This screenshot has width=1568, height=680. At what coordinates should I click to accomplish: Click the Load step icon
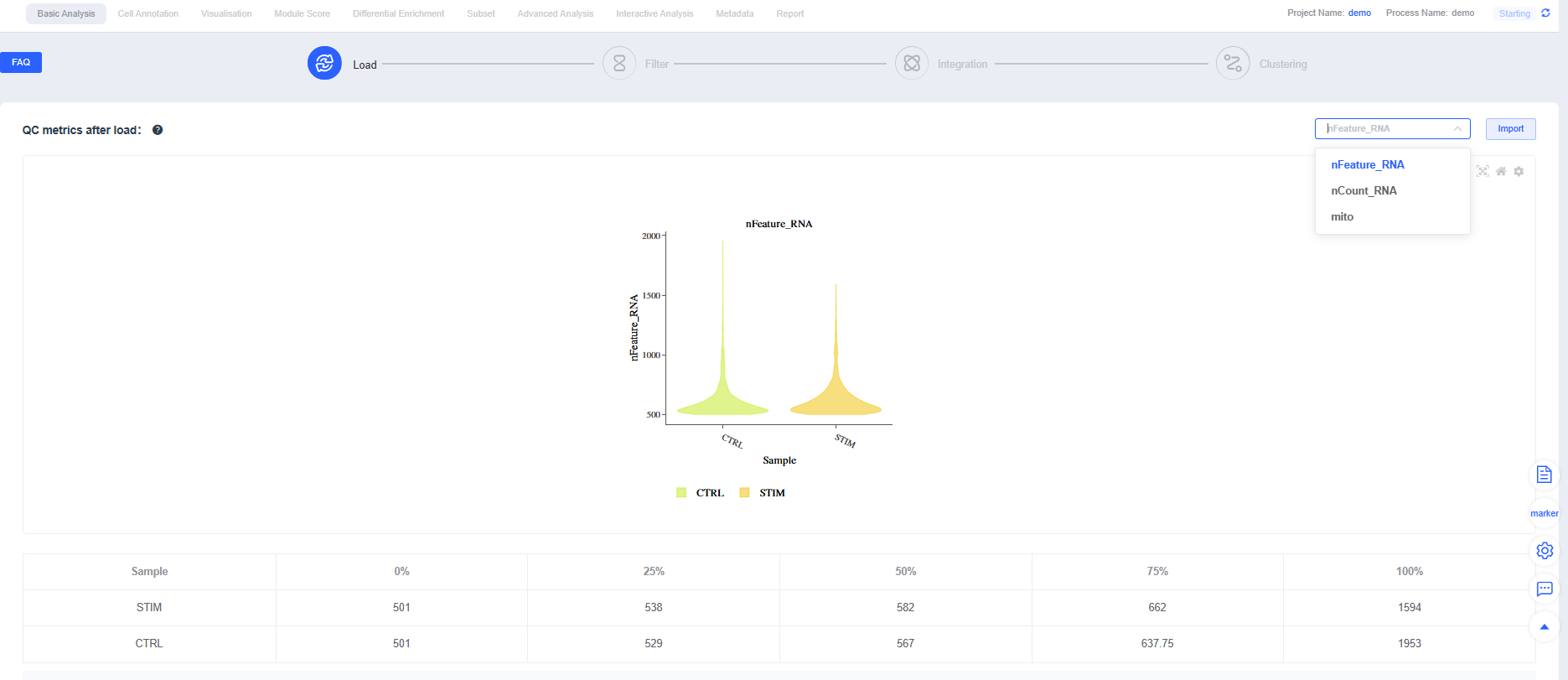pyautogui.click(x=324, y=63)
